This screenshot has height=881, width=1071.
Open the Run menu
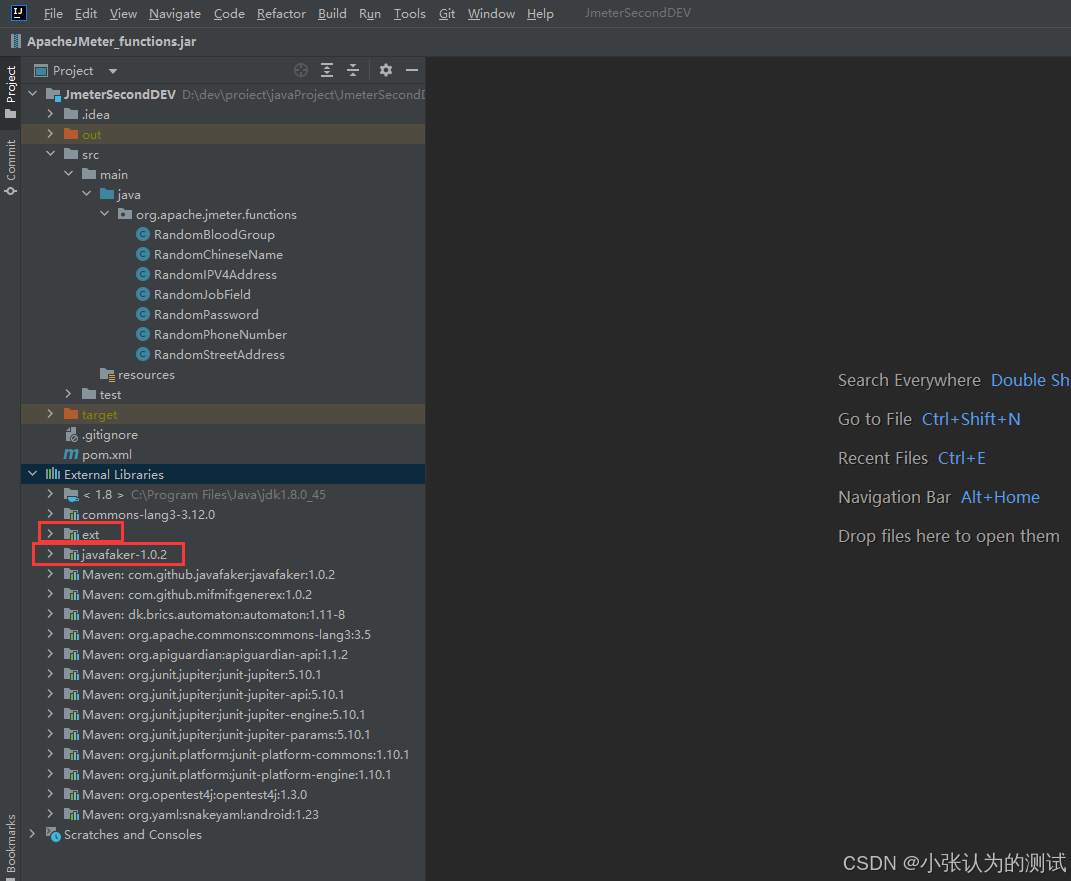click(x=370, y=14)
